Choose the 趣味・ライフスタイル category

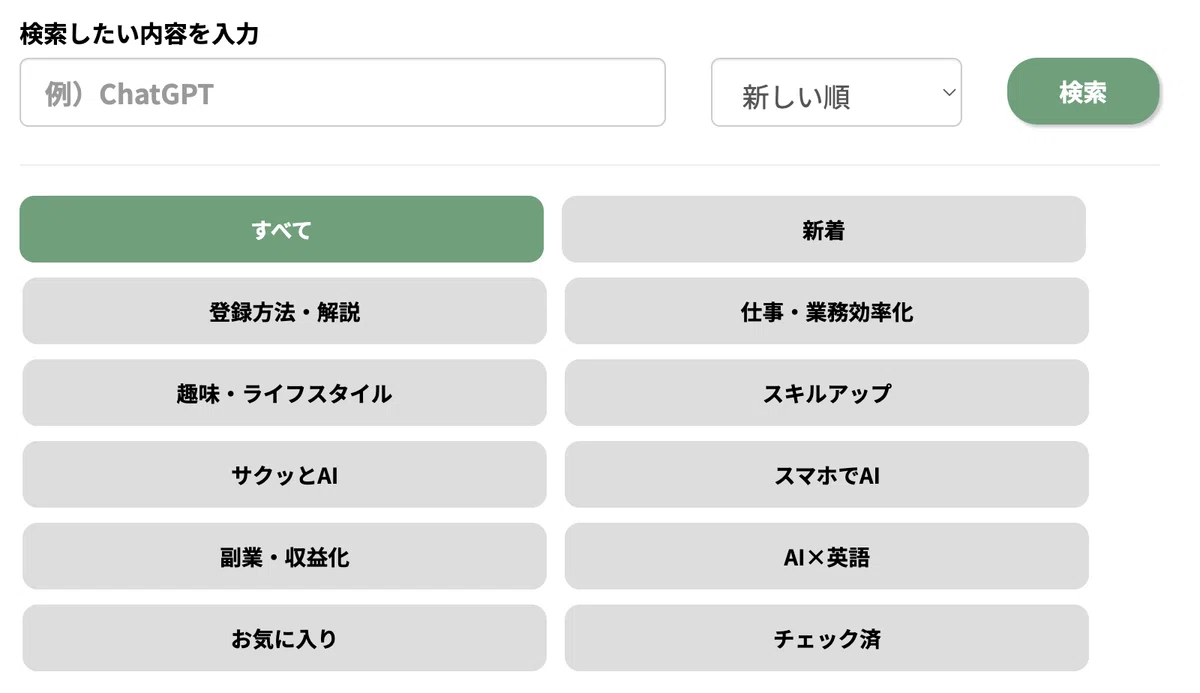pyautogui.click(x=285, y=393)
